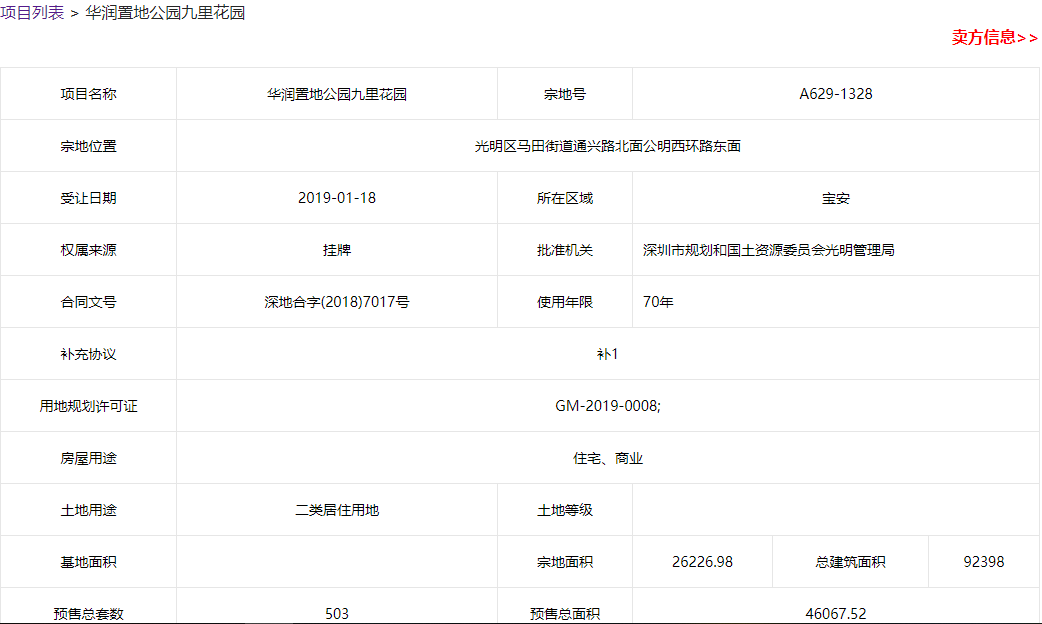Click the 补1 supplementary agreement entry
This screenshot has width=1042, height=624.
tap(607, 354)
